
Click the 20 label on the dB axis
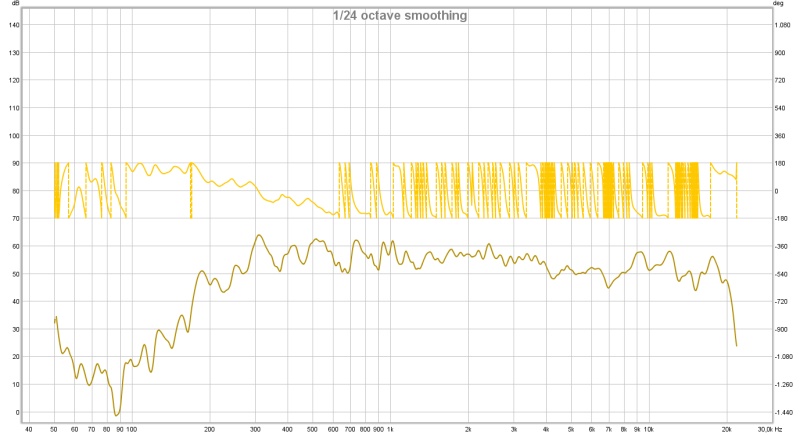pyautogui.click(x=16, y=357)
